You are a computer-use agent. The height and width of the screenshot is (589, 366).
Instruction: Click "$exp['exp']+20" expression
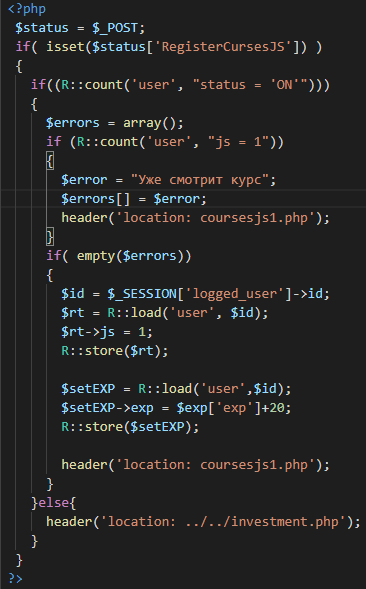point(230,408)
